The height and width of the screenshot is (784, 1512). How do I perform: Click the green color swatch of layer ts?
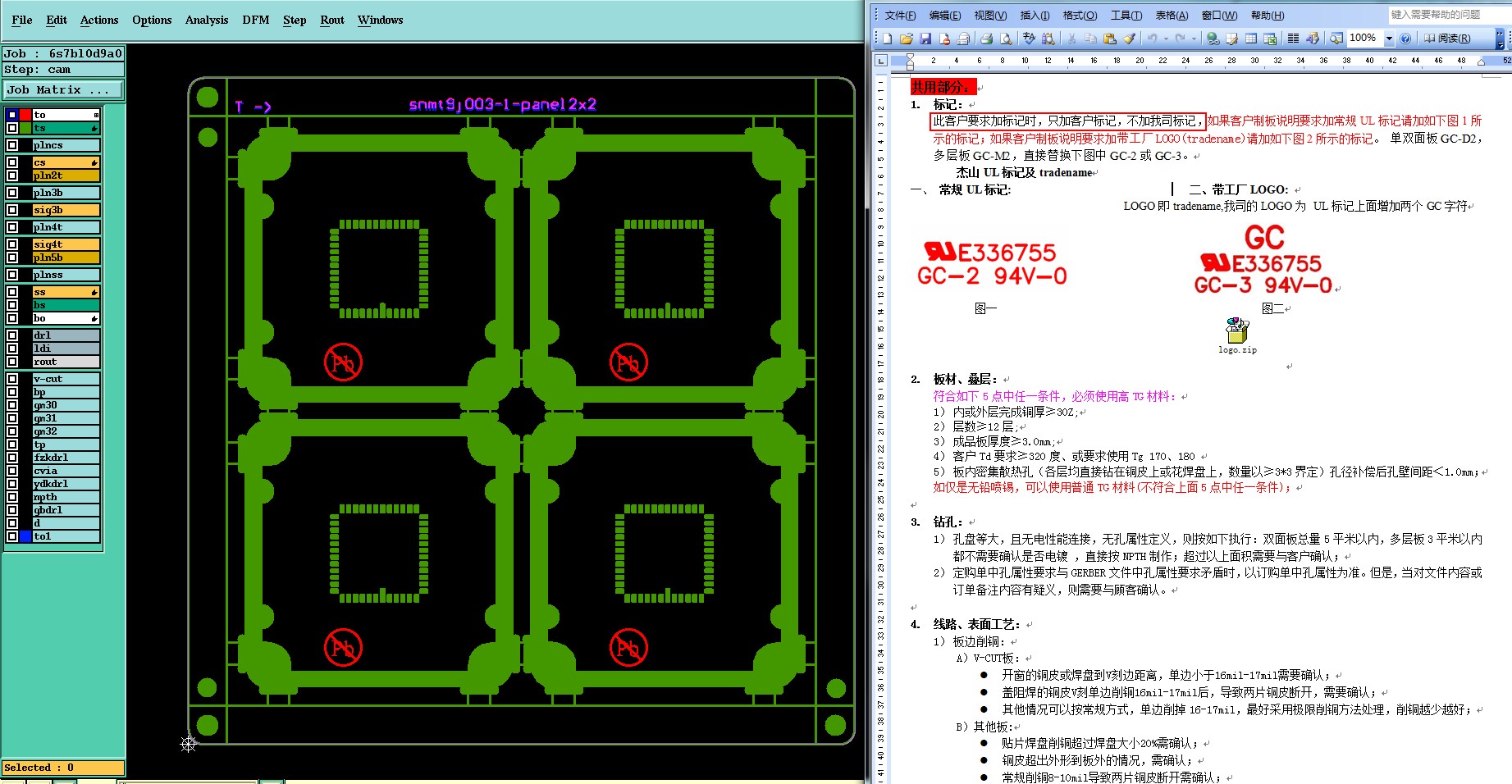(x=25, y=128)
